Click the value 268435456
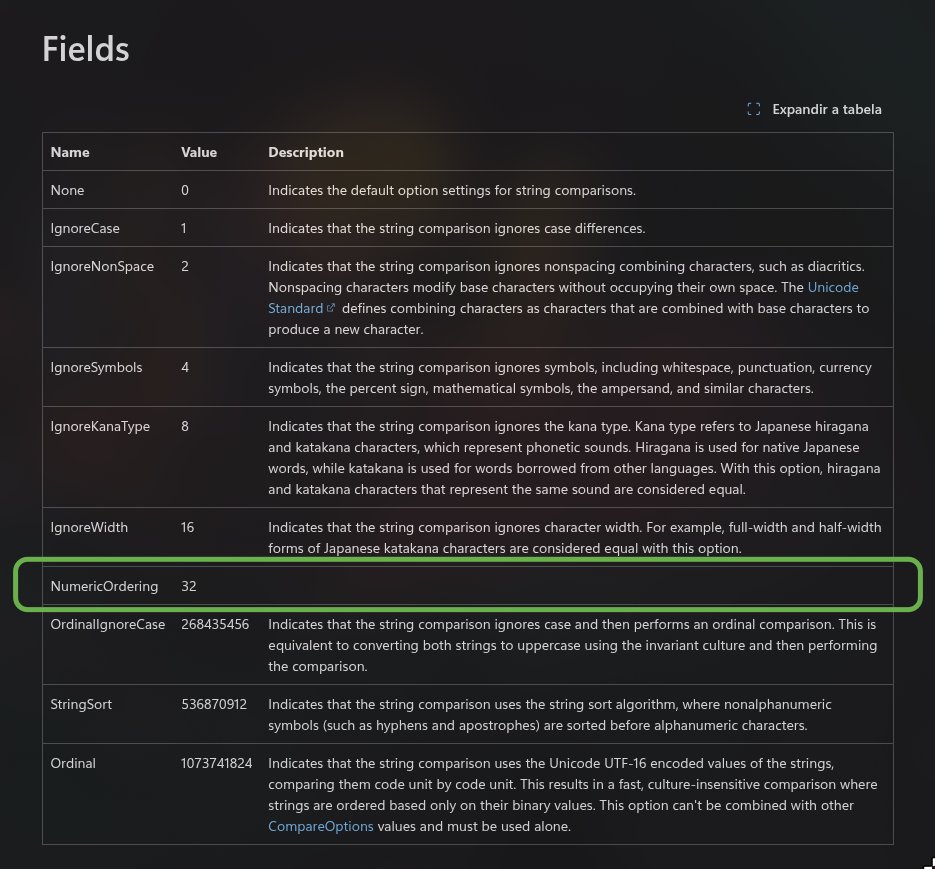The height and width of the screenshot is (869, 935). click(x=215, y=624)
